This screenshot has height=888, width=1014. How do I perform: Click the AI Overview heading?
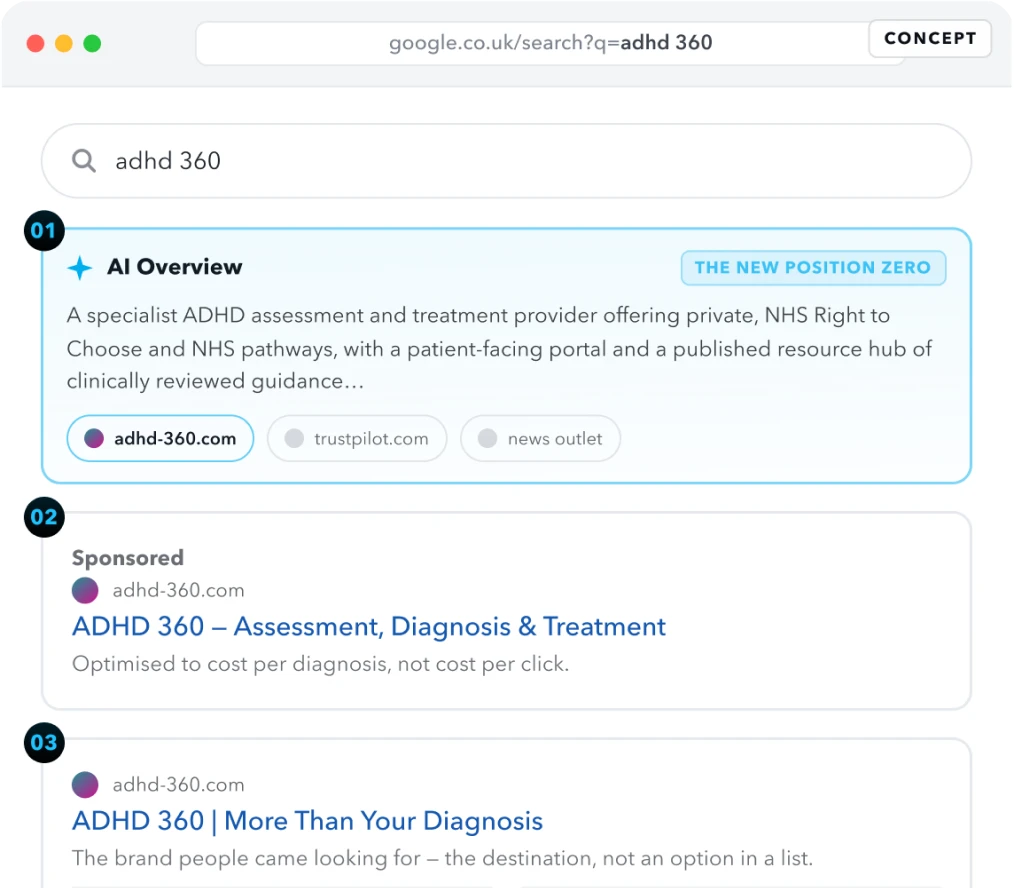[175, 266]
